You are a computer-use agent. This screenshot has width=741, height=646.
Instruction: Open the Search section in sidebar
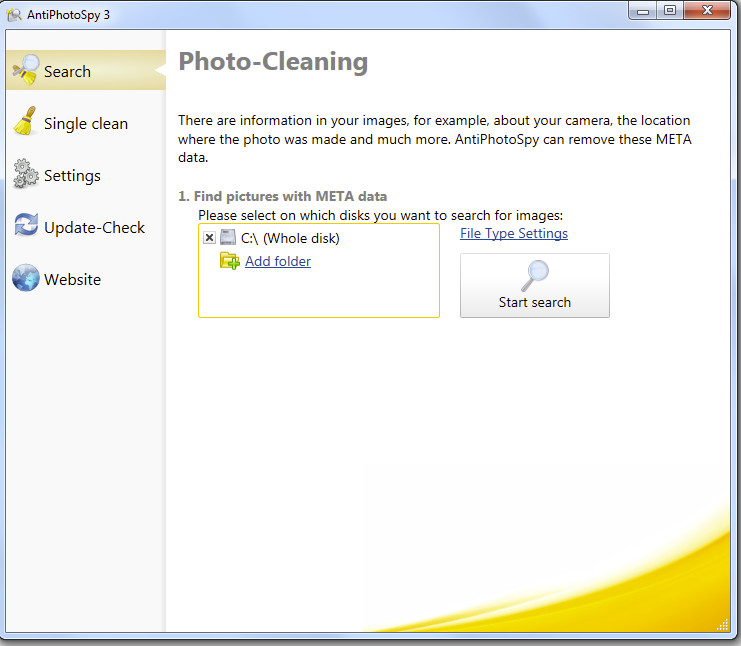click(86, 71)
